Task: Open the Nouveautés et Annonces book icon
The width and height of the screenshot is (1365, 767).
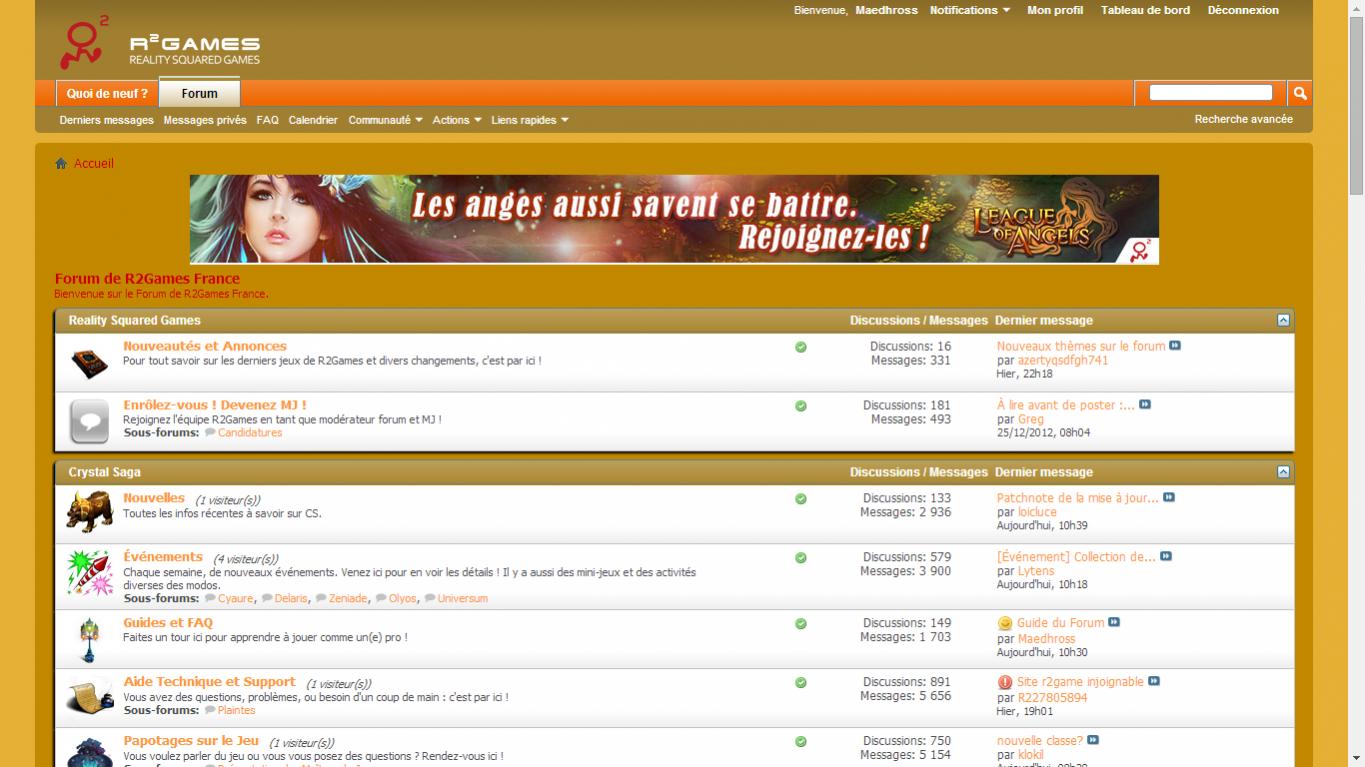Action: tap(89, 362)
